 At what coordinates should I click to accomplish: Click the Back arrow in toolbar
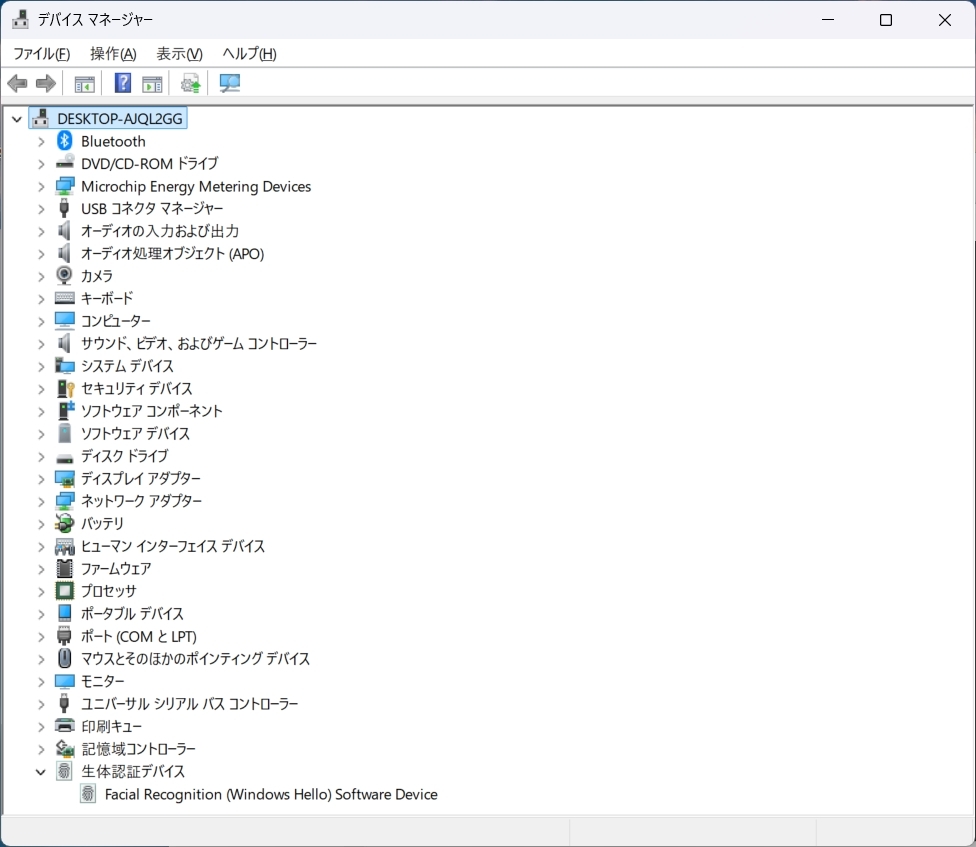[x=17, y=84]
